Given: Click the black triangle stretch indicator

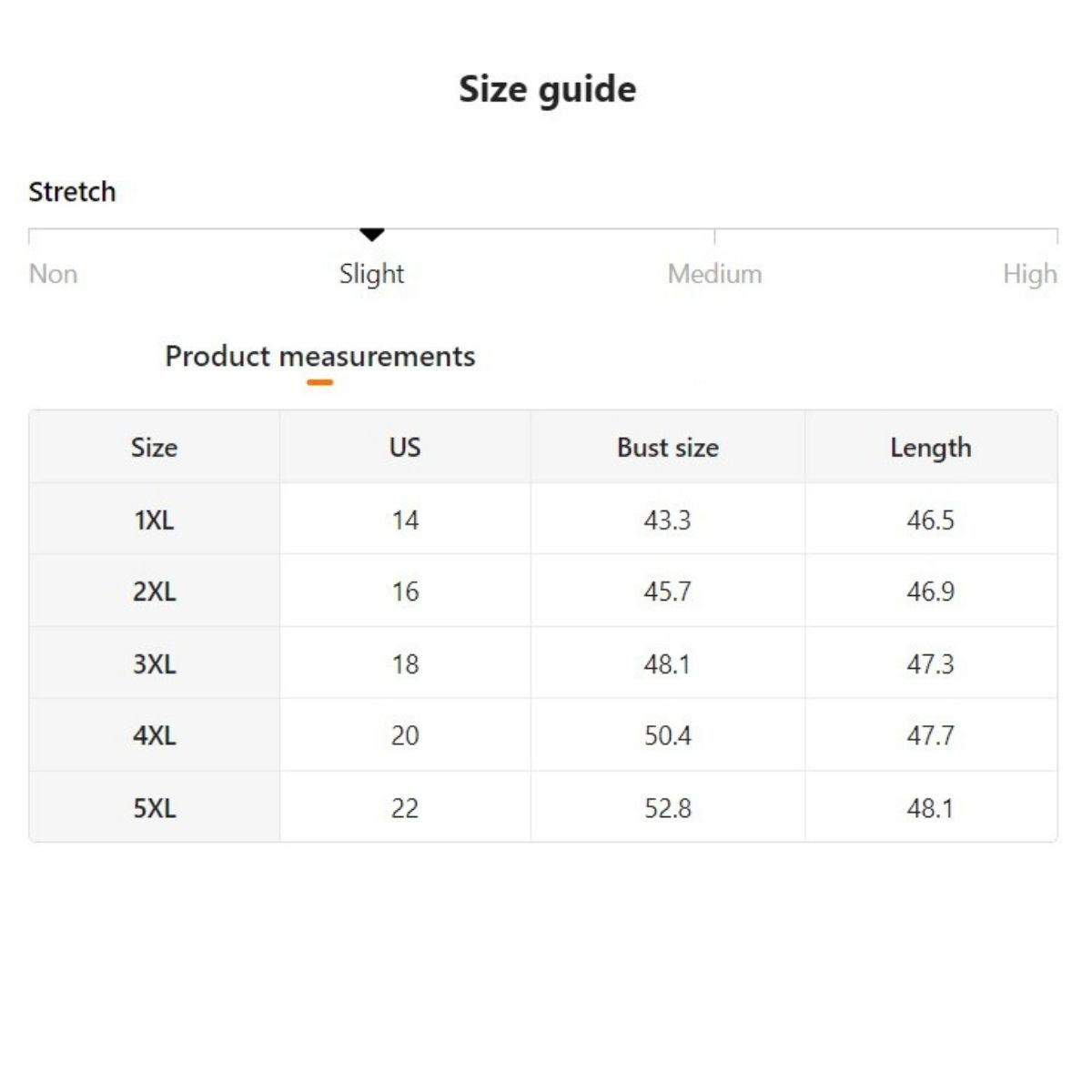Looking at the screenshot, I should pyautogui.click(x=371, y=235).
